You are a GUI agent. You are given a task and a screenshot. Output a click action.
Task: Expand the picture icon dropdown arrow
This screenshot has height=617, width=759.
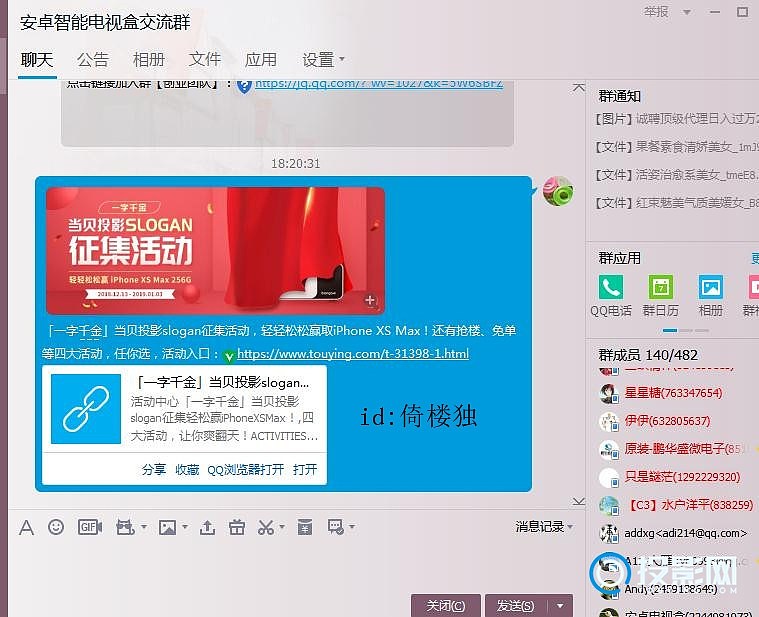coord(185,527)
